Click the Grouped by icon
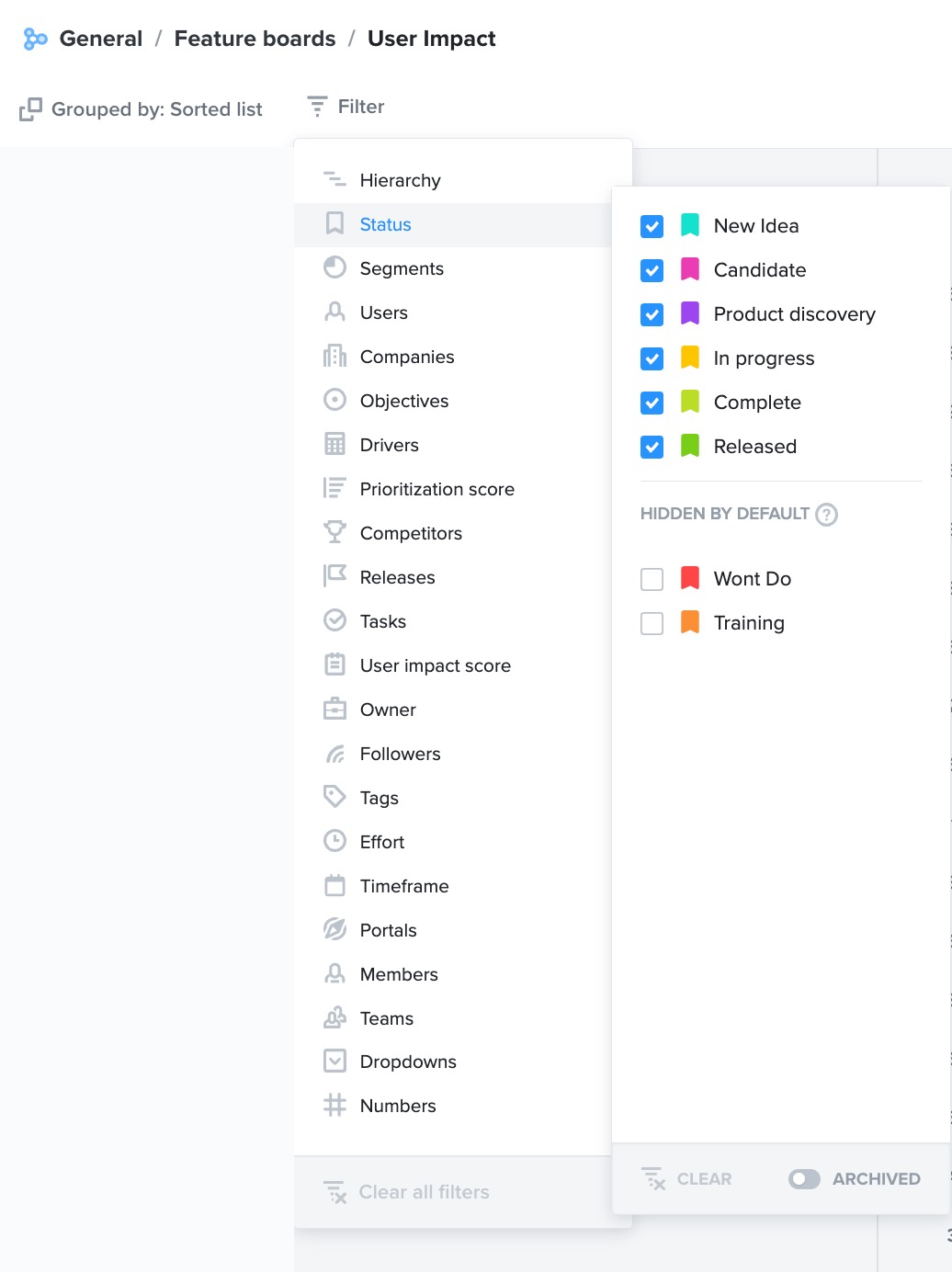 pos(30,109)
